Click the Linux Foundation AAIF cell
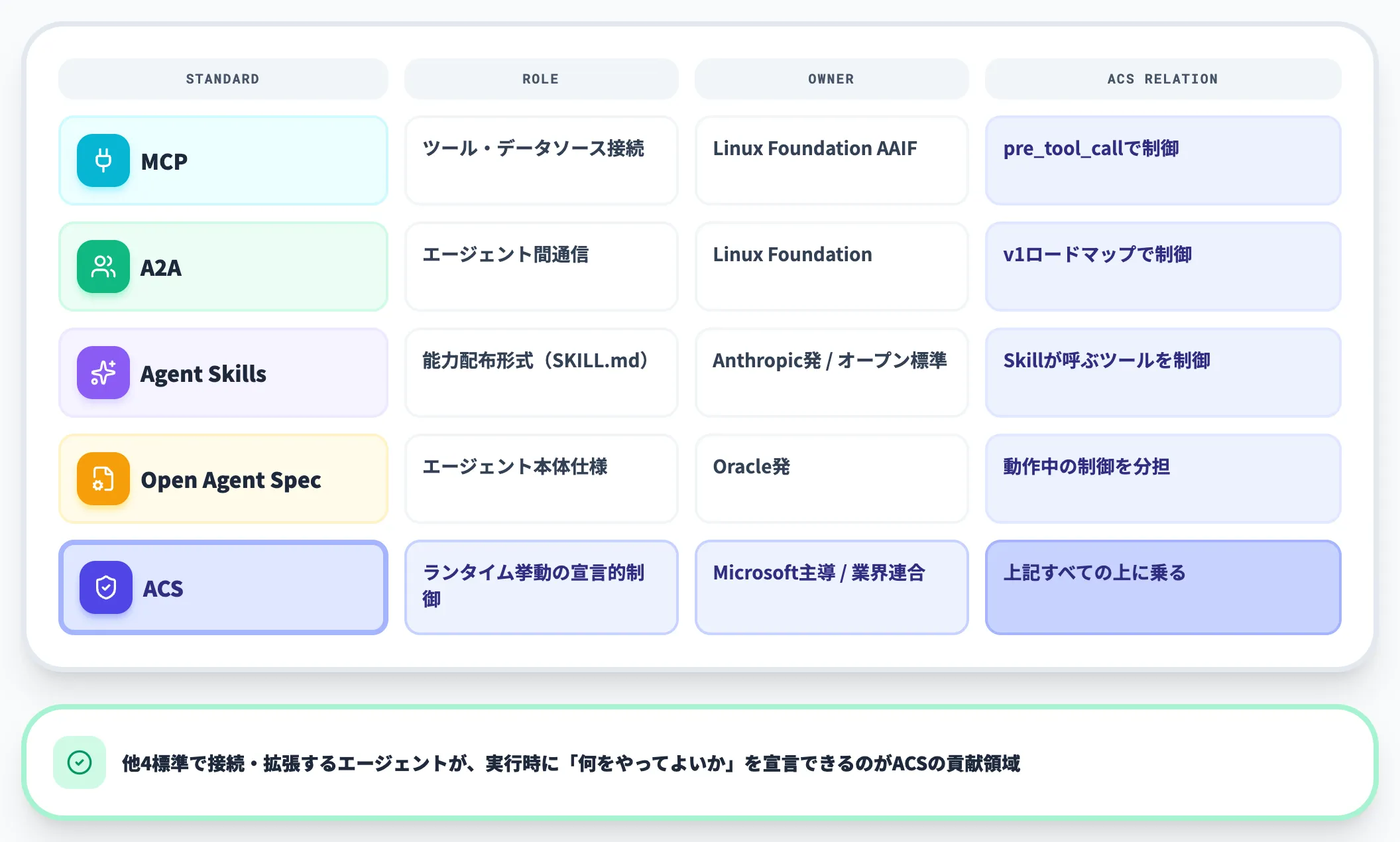 click(831, 160)
